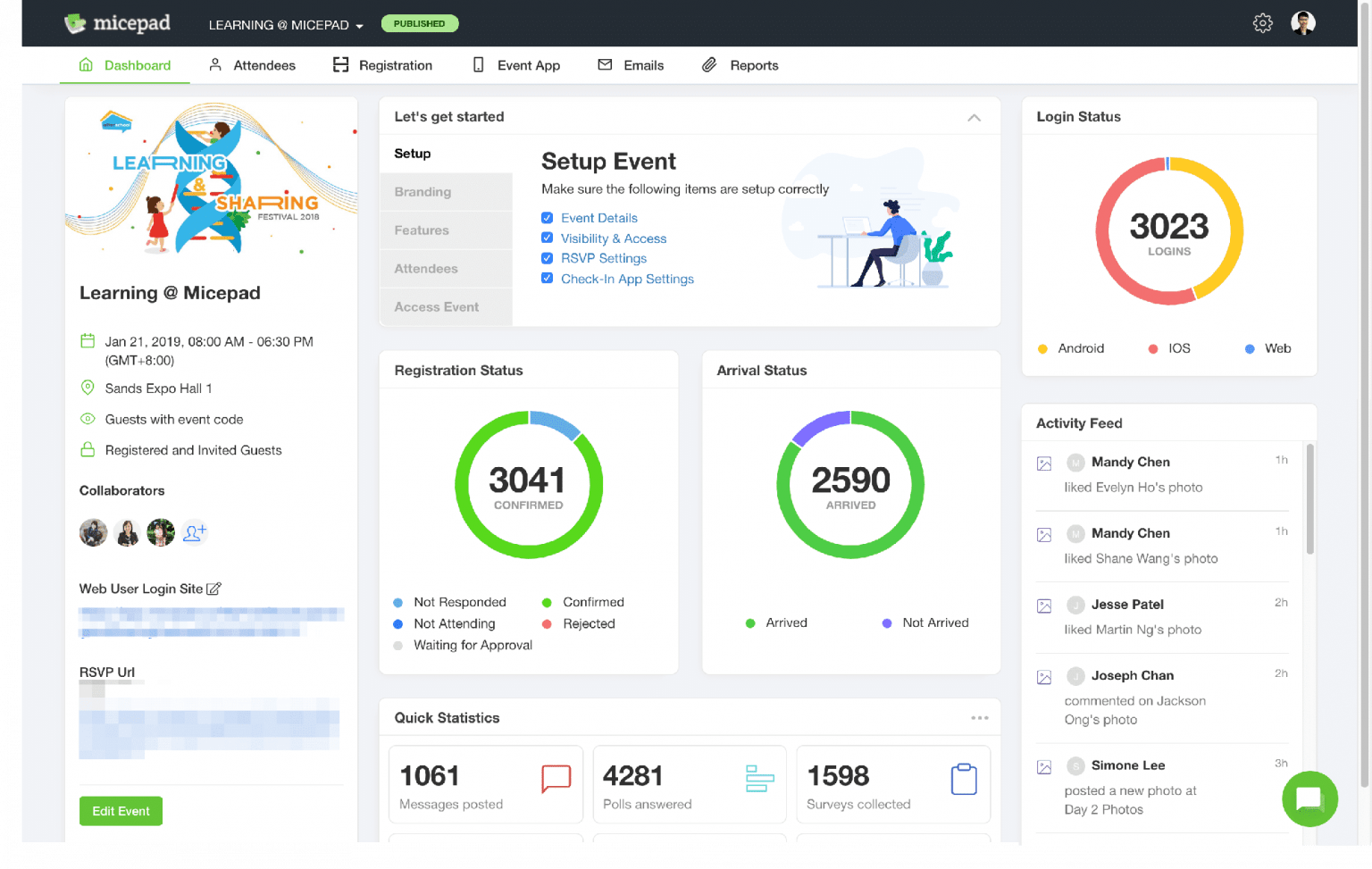This screenshot has width=1372, height=869.
Task: Uncheck the RSVP Settings checkbox
Action: tap(547, 258)
